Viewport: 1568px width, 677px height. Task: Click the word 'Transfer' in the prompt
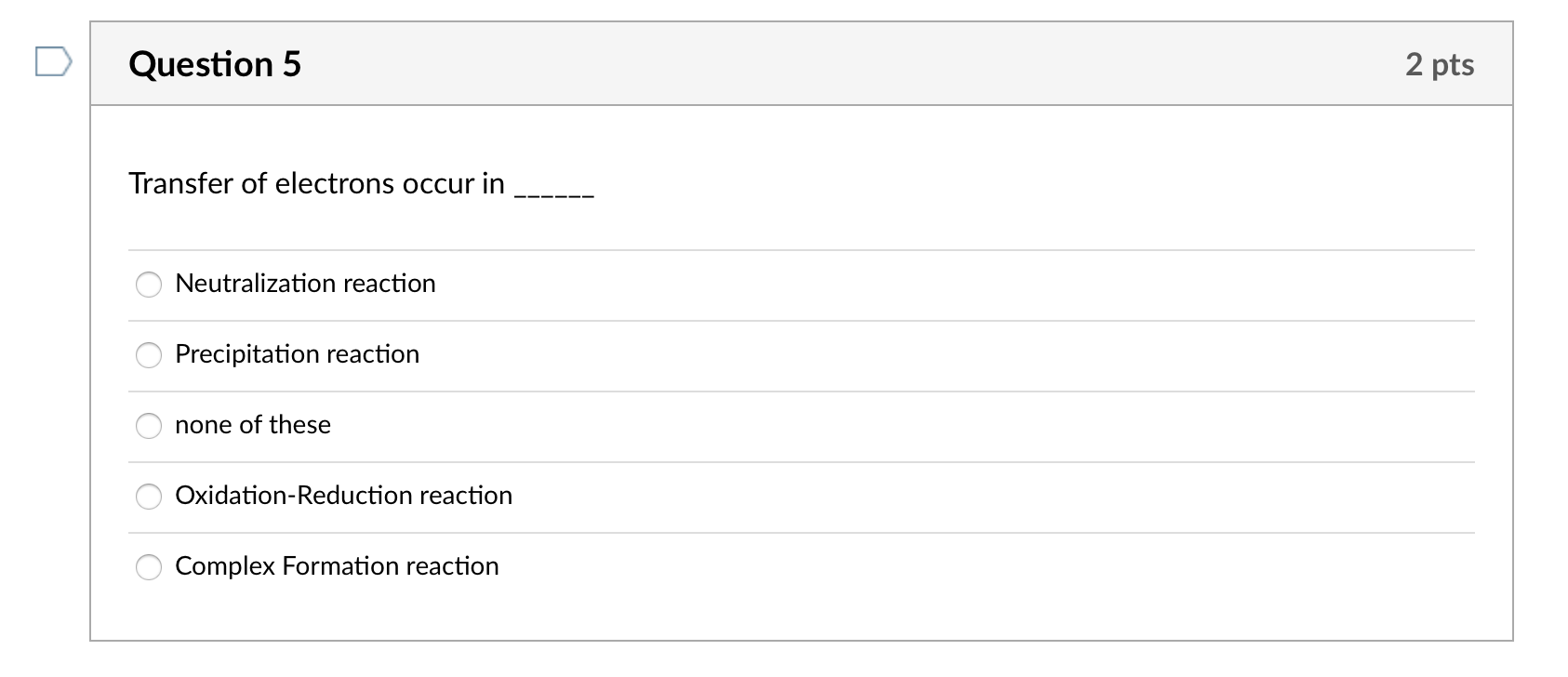pyautogui.click(x=180, y=184)
